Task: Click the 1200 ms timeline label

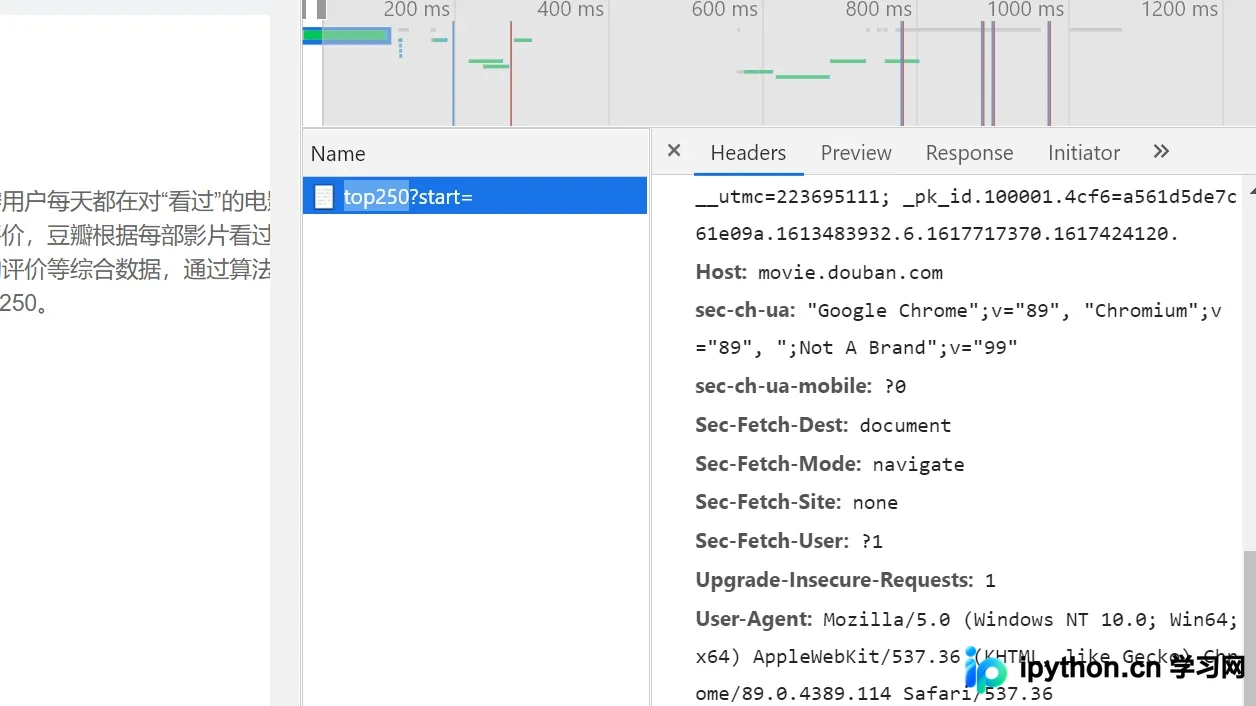Action: tap(1180, 10)
